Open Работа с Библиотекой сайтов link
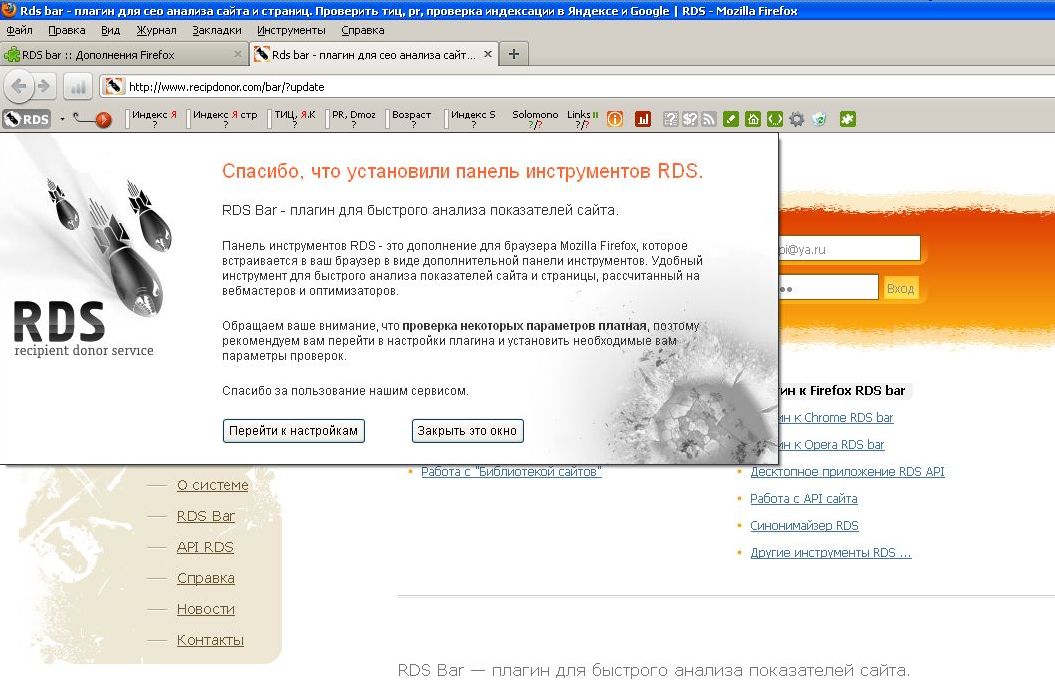The image size is (1055, 686). click(511, 471)
